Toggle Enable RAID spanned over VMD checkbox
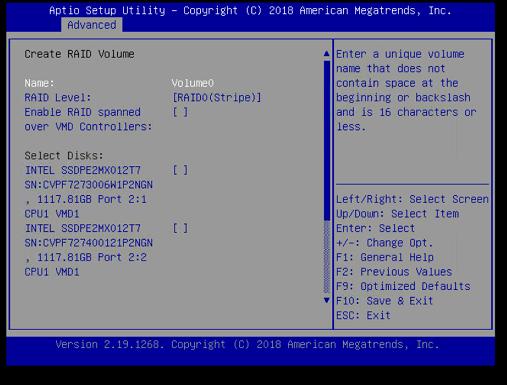This screenshot has height=385, width=507. (x=180, y=112)
